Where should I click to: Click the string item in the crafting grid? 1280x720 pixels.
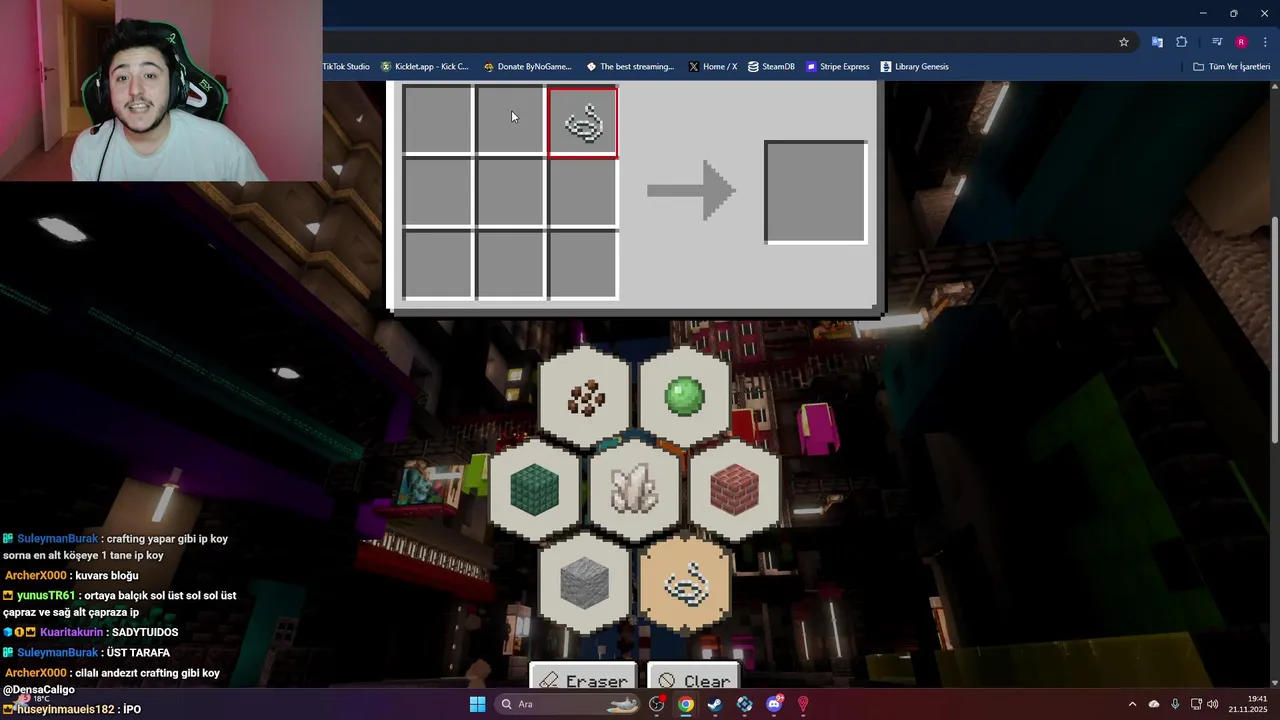point(583,123)
